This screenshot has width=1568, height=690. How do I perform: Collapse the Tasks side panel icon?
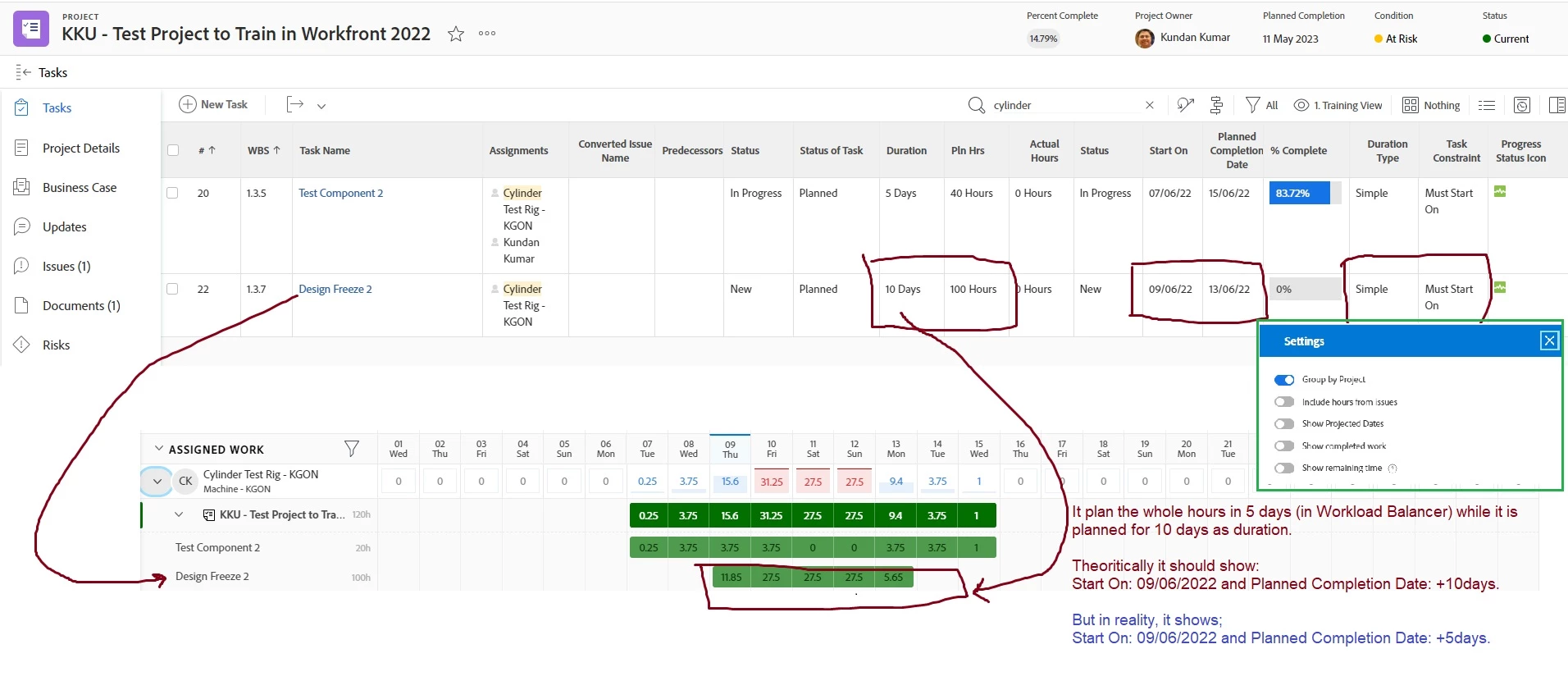pyautogui.click(x=23, y=72)
